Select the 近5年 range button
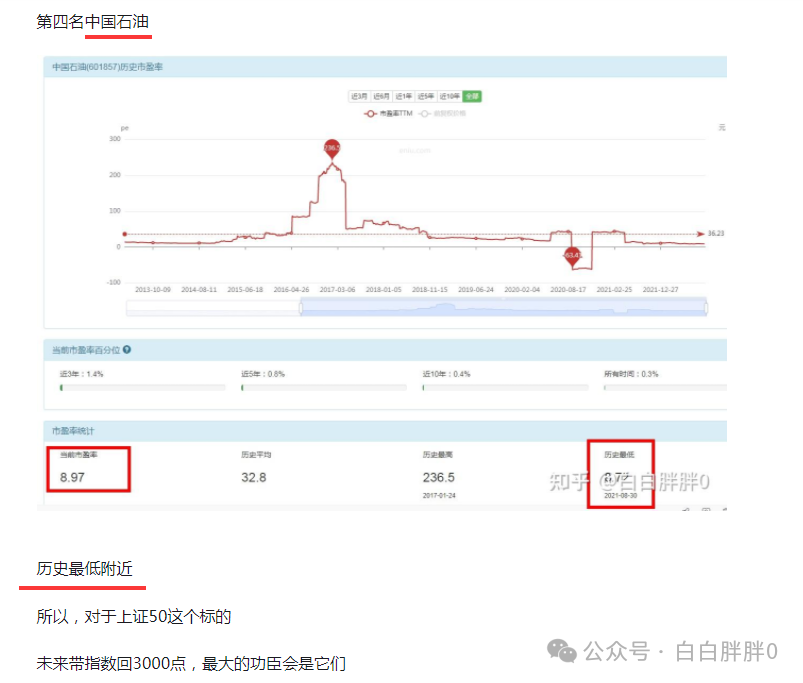 tap(426, 96)
